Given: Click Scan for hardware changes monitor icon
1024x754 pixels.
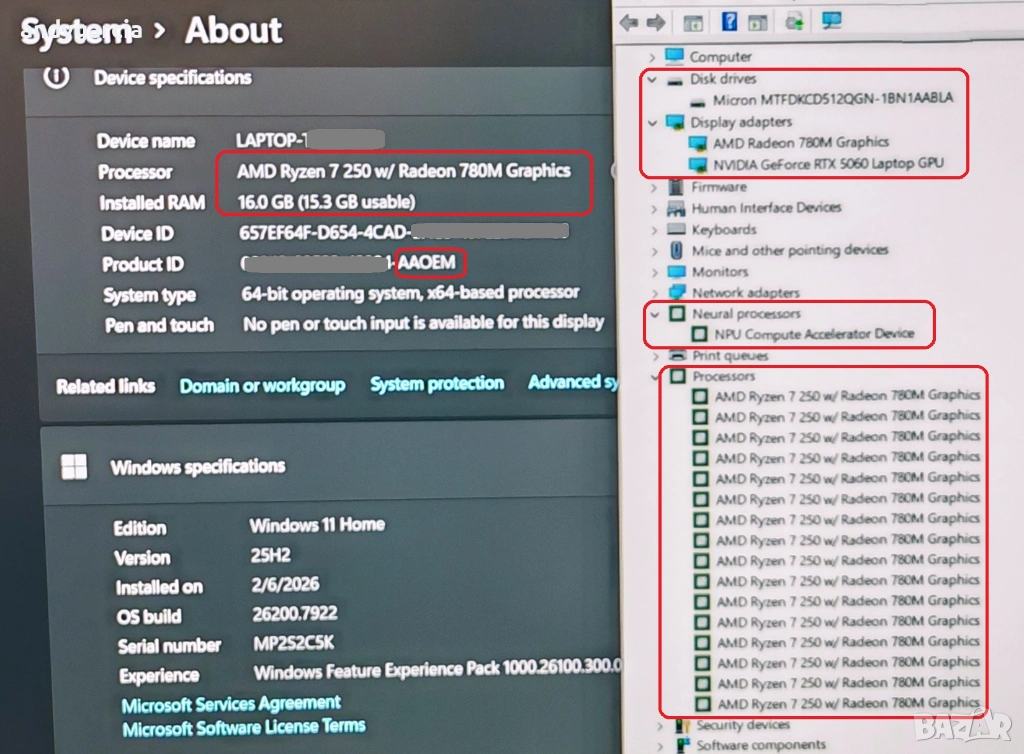Looking at the screenshot, I should [x=830, y=20].
